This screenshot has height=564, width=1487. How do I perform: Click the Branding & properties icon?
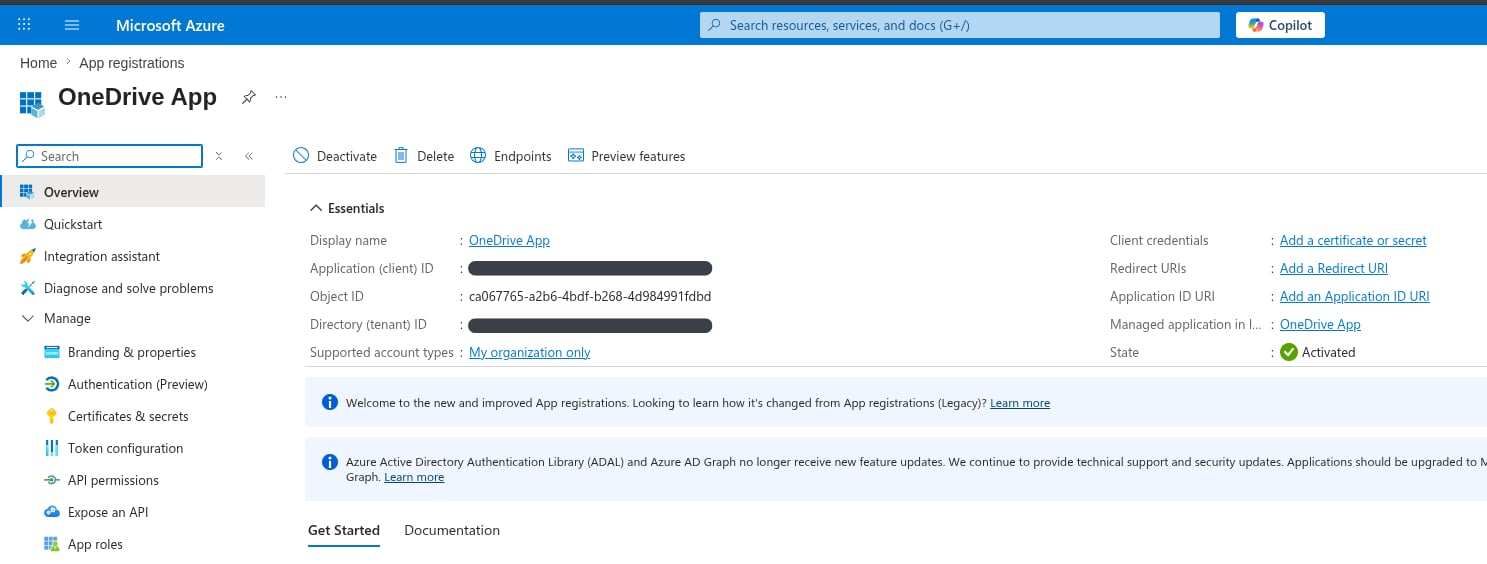point(52,352)
